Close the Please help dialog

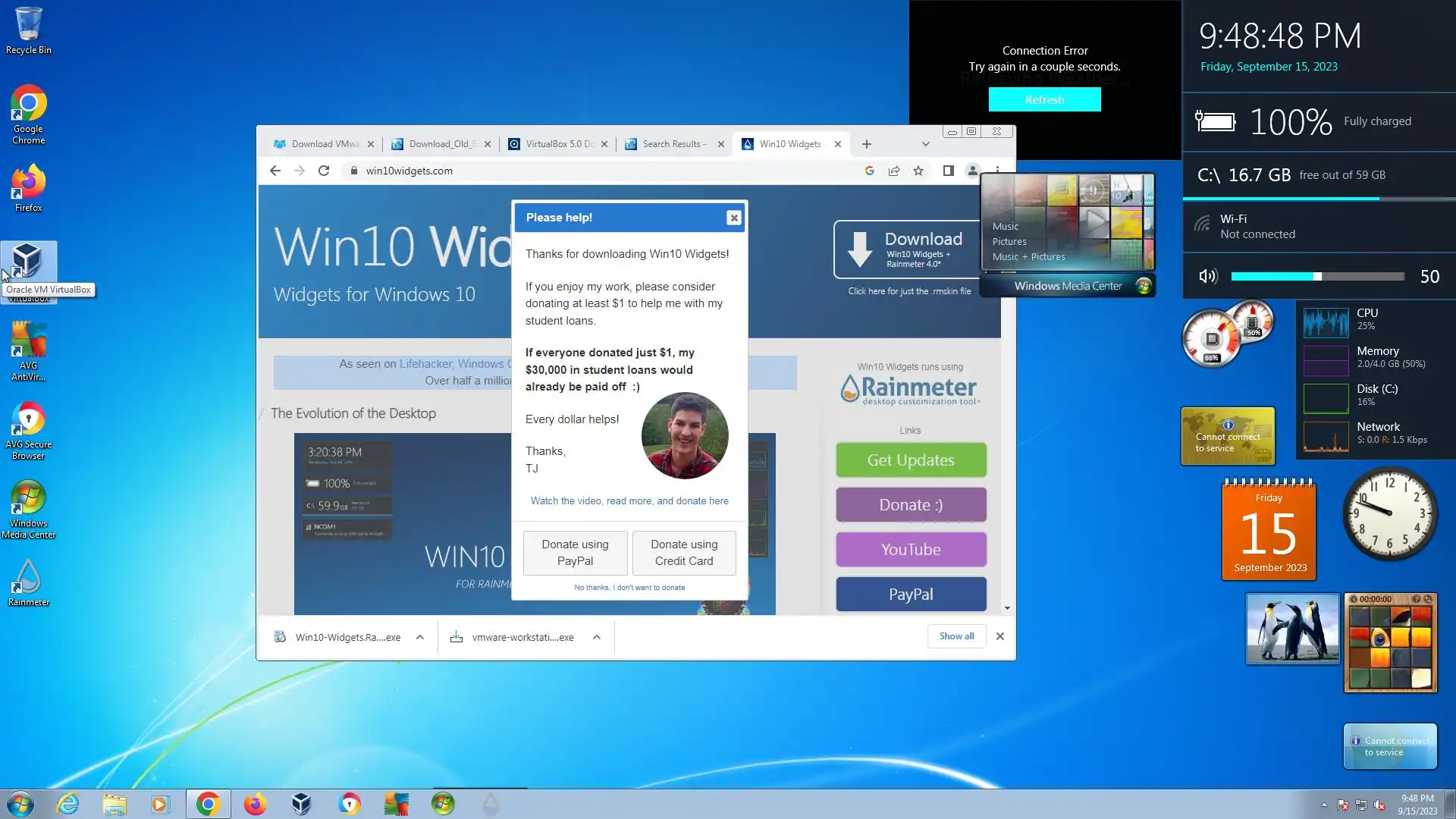click(x=733, y=218)
